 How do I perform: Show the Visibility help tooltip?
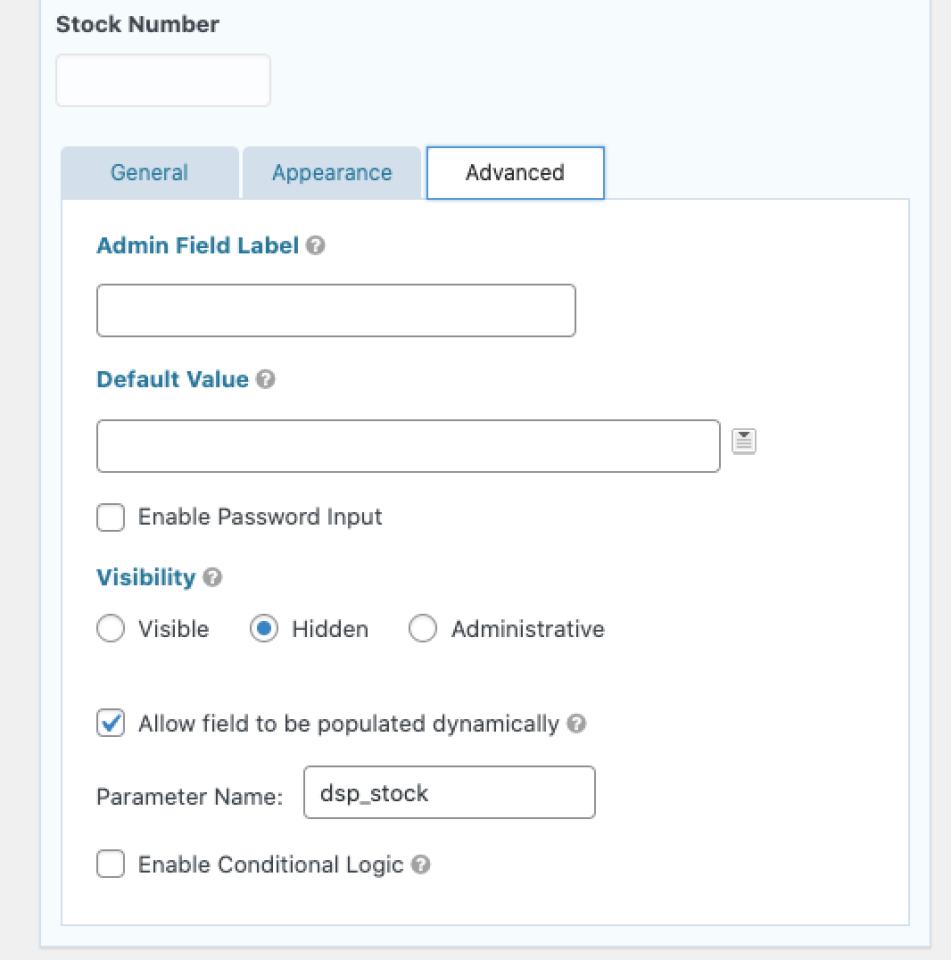click(x=212, y=578)
